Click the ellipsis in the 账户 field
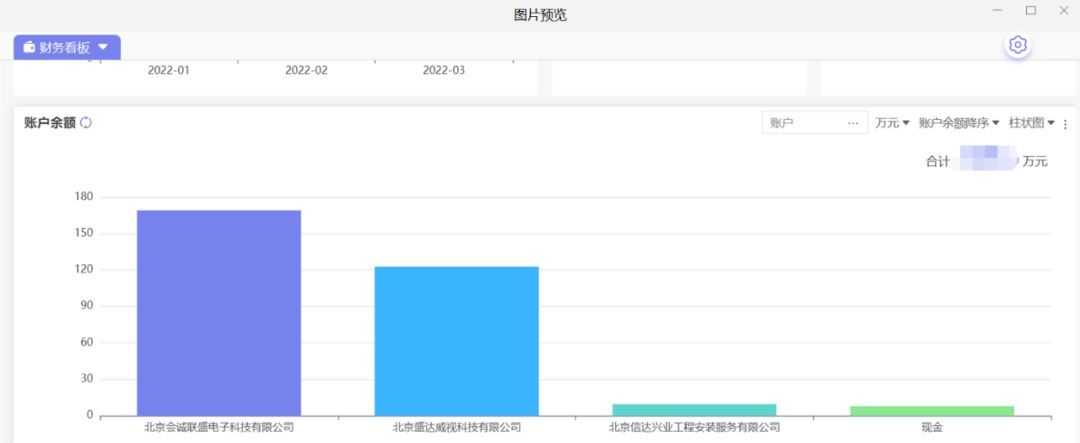 (x=853, y=123)
